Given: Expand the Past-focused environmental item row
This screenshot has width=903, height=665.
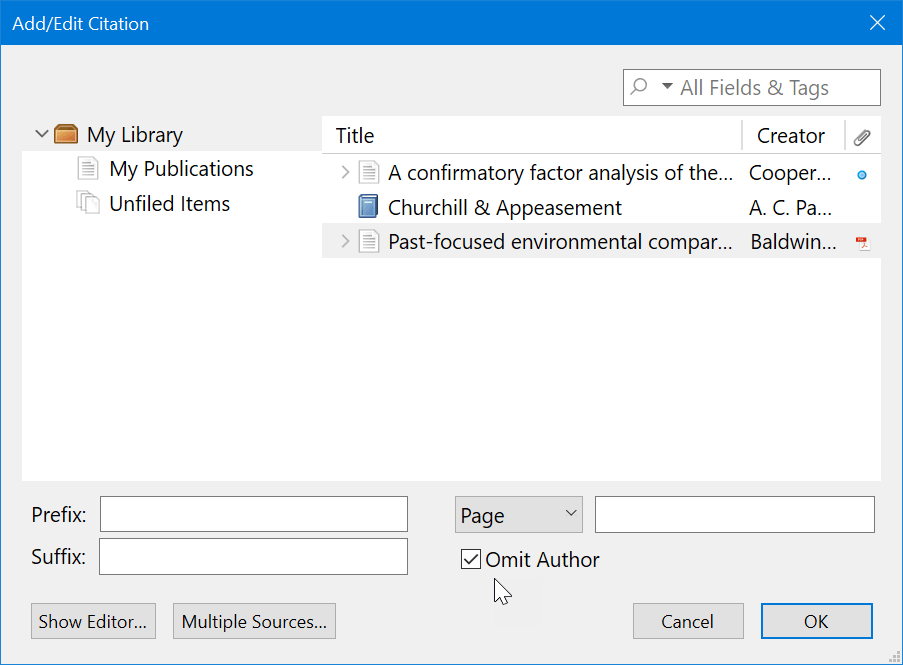Looking at the screenshot, I should tap(346, 241).
